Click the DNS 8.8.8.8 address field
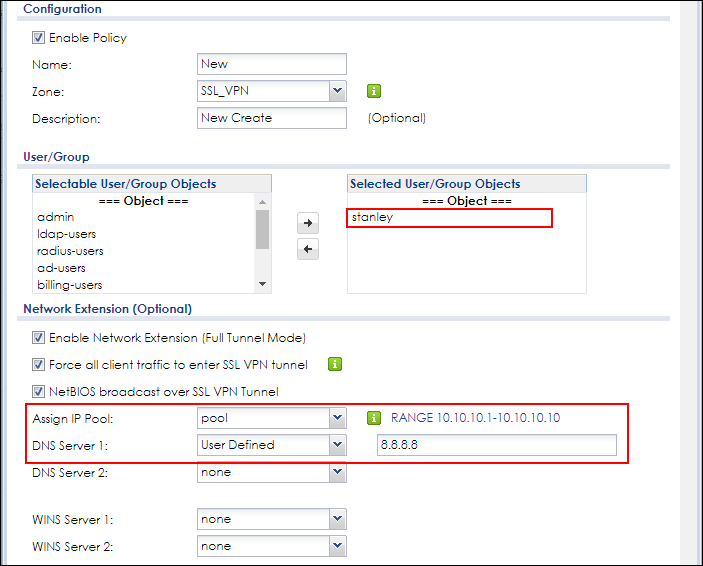 click(x=497, y=445)
